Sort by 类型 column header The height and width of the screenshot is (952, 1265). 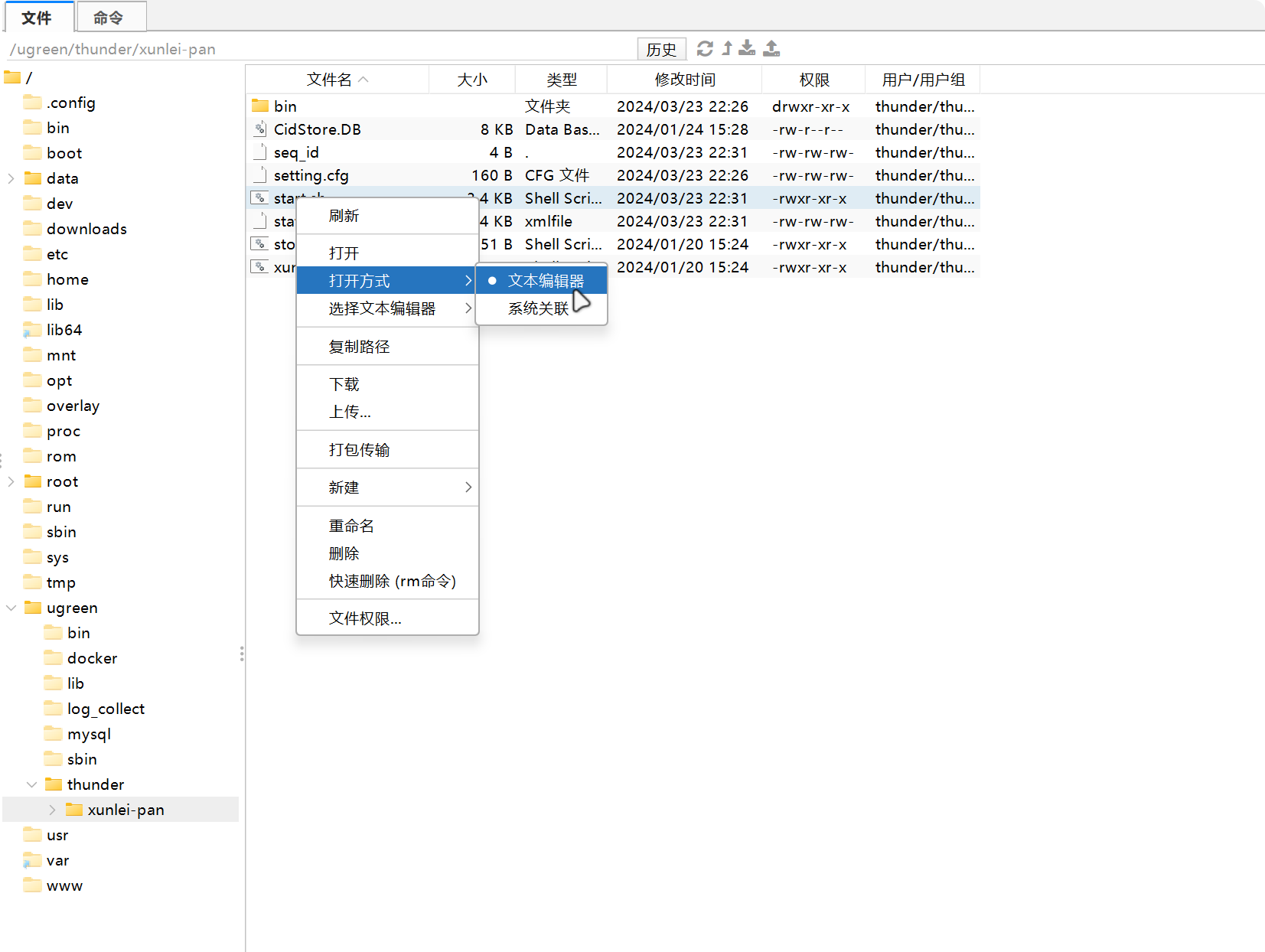pyautogui.click(x=562, y=80)
